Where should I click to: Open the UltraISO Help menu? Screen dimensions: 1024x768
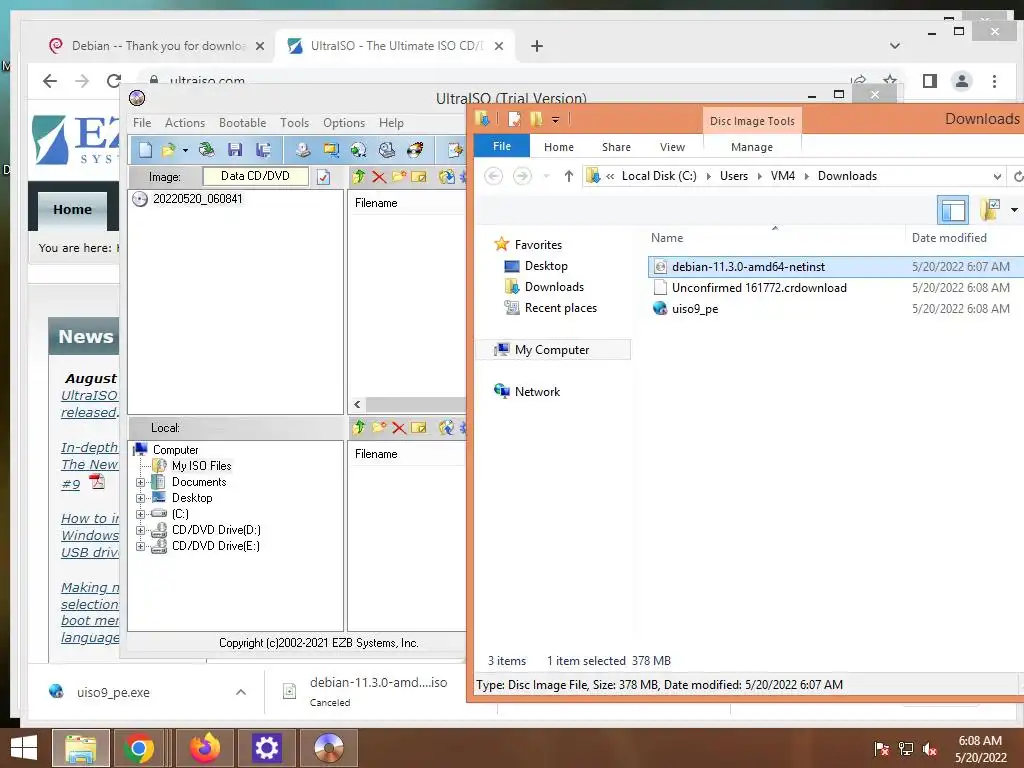click(391, 123)
